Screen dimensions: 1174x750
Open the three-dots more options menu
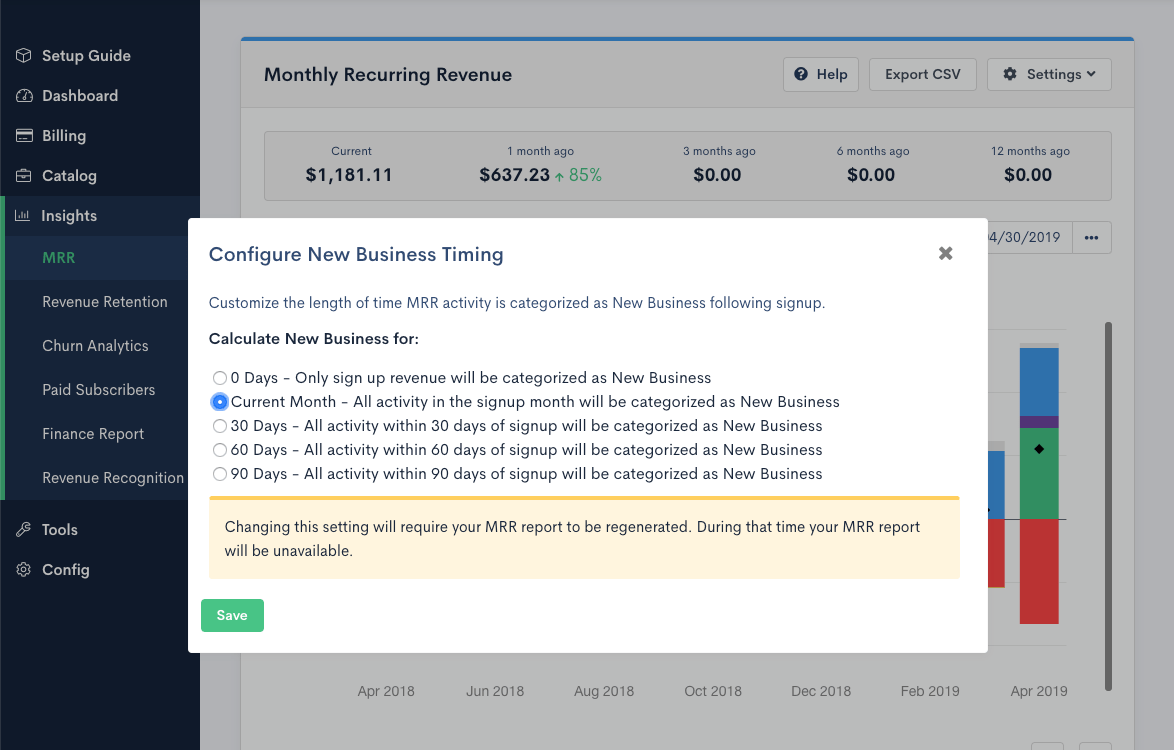click(1091, 238)
